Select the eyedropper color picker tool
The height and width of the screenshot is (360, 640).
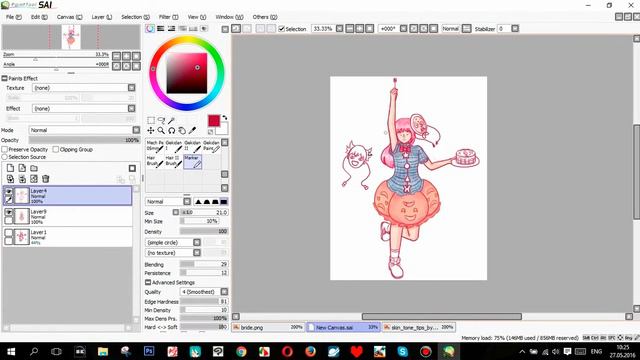(192, 131)
